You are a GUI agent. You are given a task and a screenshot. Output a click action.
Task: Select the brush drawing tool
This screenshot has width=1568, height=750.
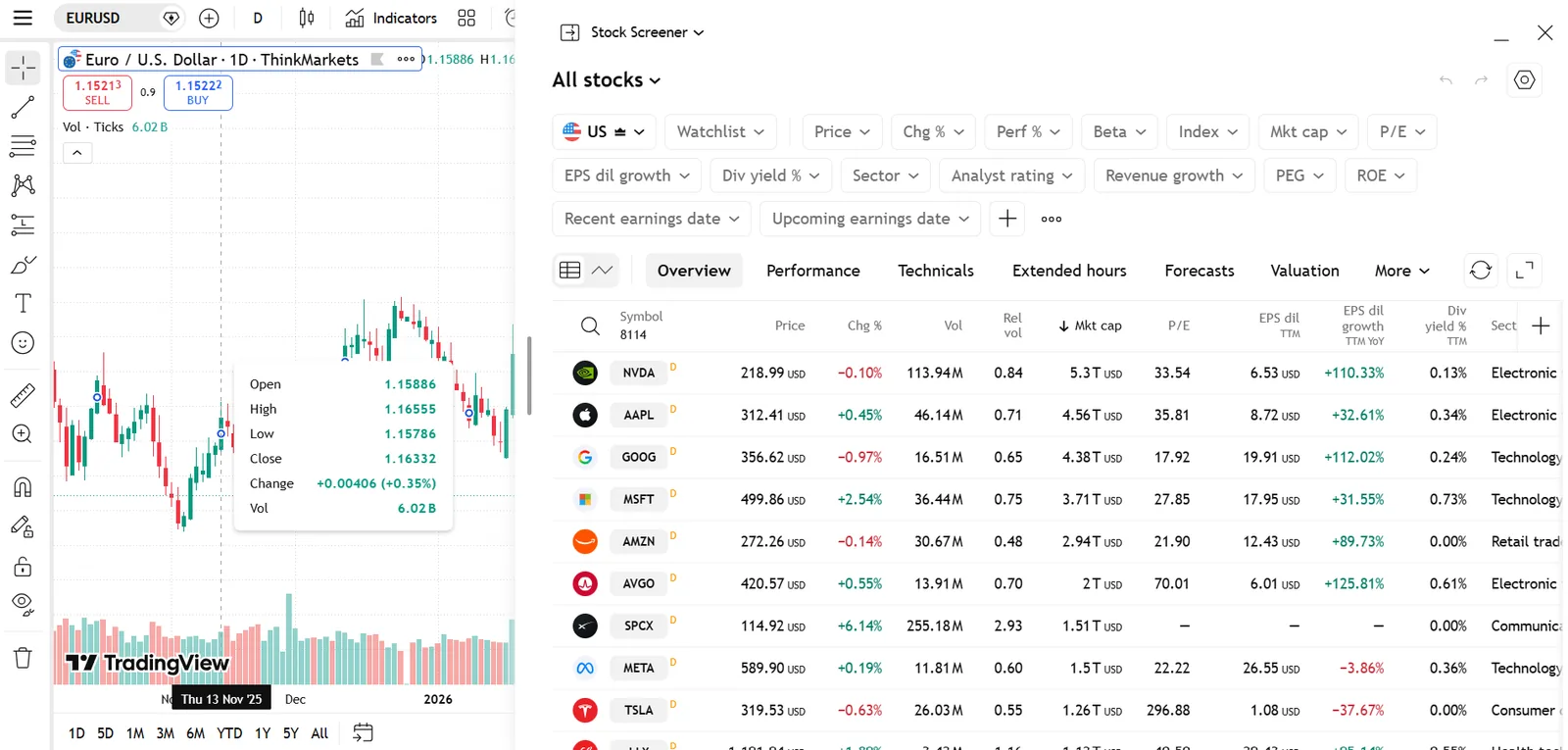[23, 265]
